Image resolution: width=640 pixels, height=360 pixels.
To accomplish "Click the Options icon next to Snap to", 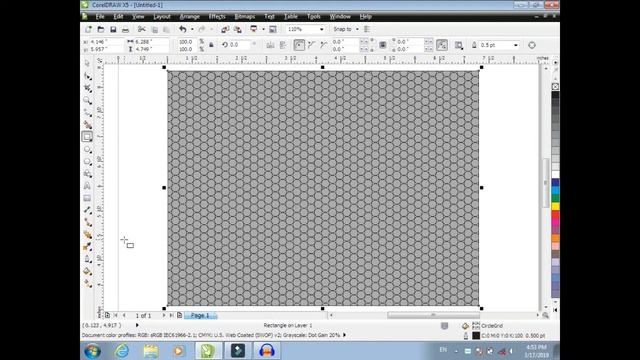I will [x=367, y=29].
